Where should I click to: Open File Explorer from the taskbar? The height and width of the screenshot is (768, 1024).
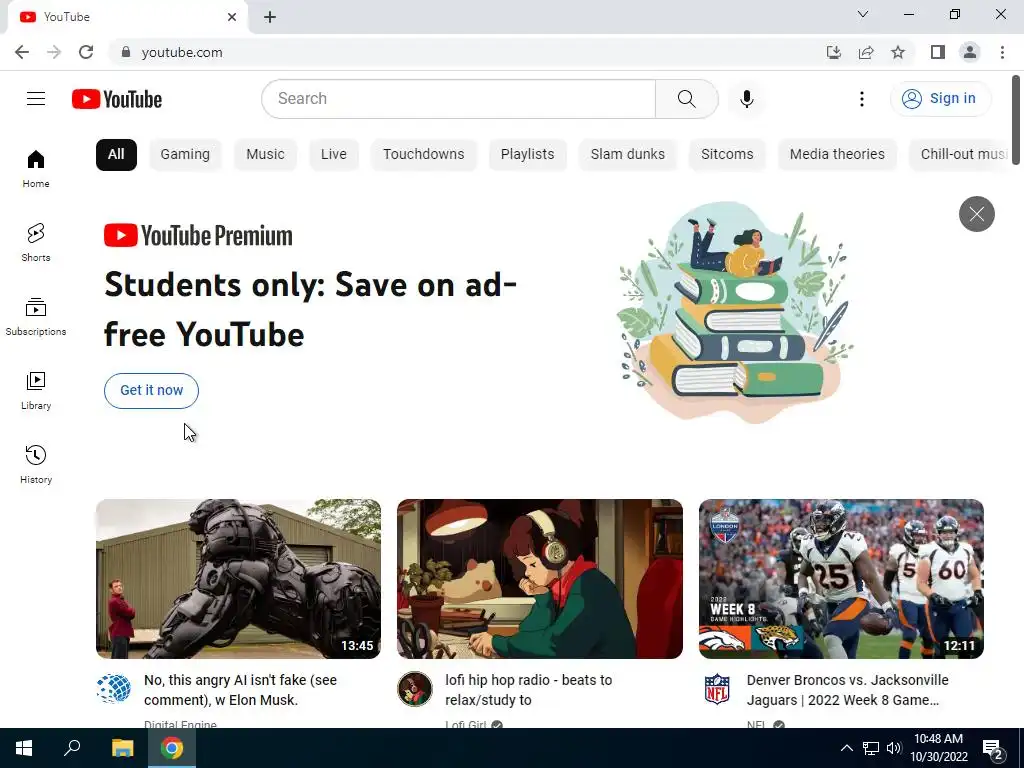[122, 748]
